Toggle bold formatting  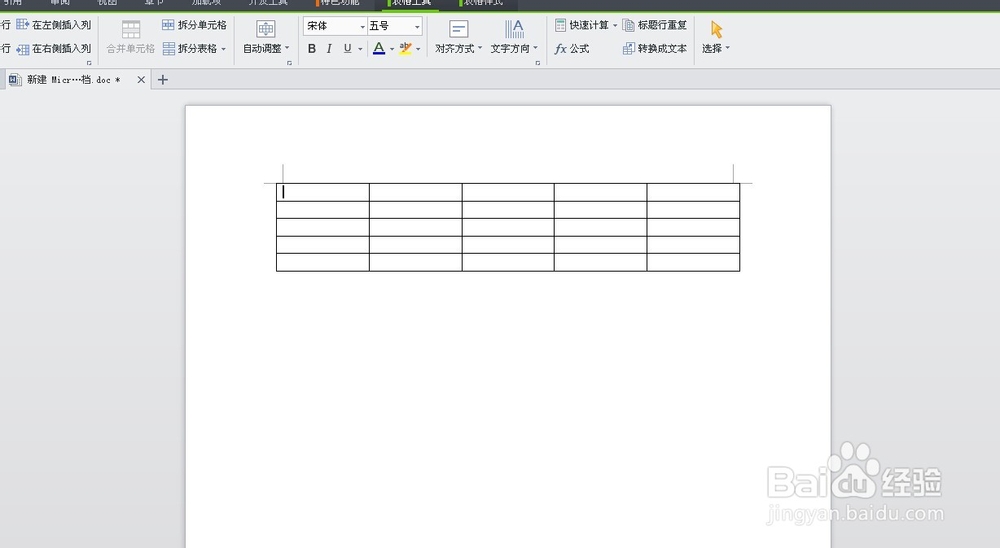[312, 48]
